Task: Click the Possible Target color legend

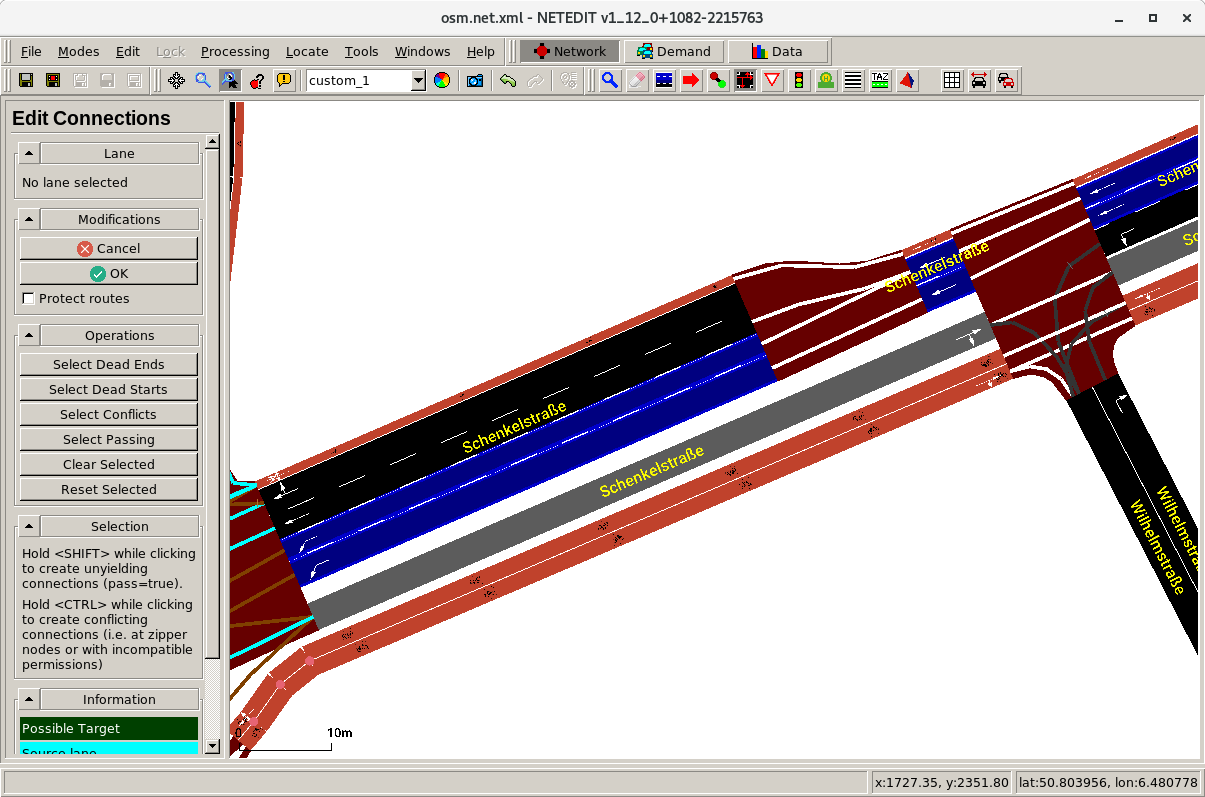Action: pos(109,729)
